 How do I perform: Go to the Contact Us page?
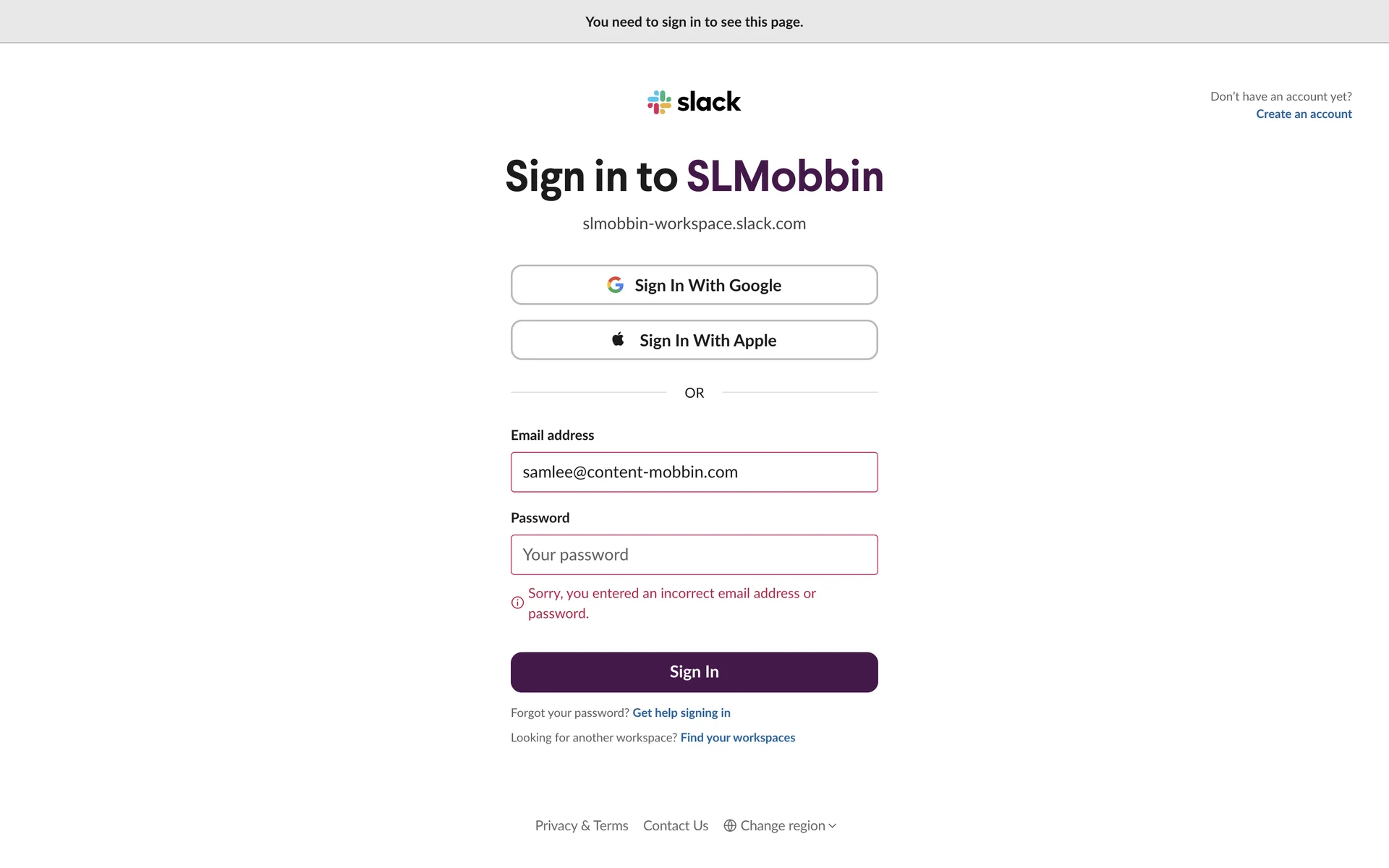click(675, 825)
